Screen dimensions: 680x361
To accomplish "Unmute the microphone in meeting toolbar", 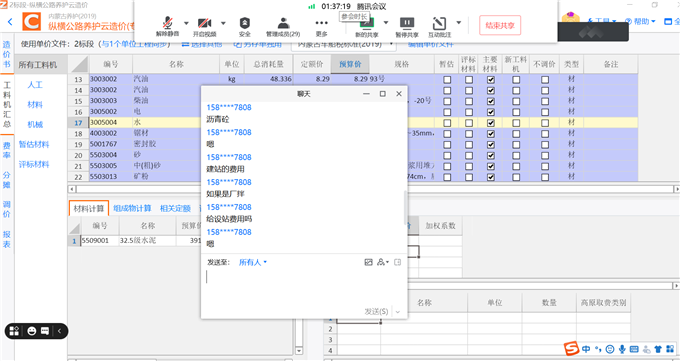I will tap(167, 26).
